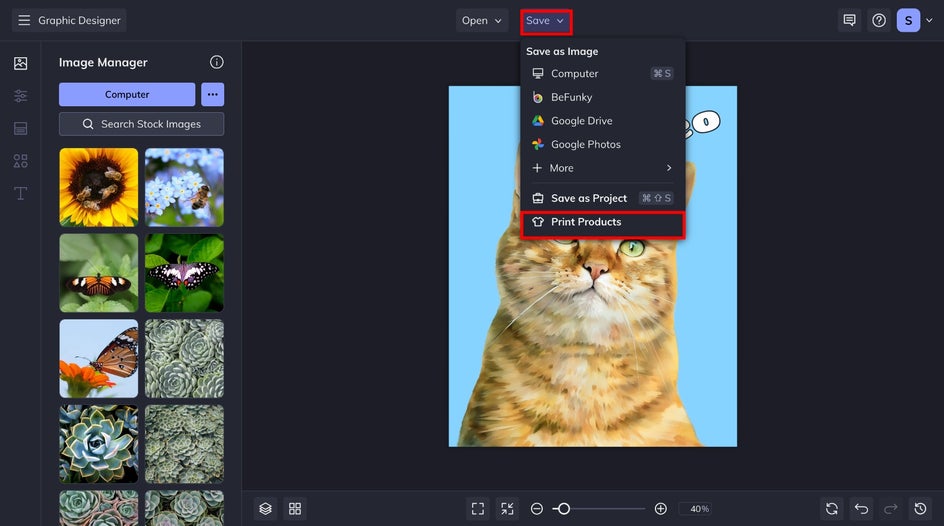Save image to BeFunky
The width and height of the screenshot is (944, 526).
tap(602, 97)
